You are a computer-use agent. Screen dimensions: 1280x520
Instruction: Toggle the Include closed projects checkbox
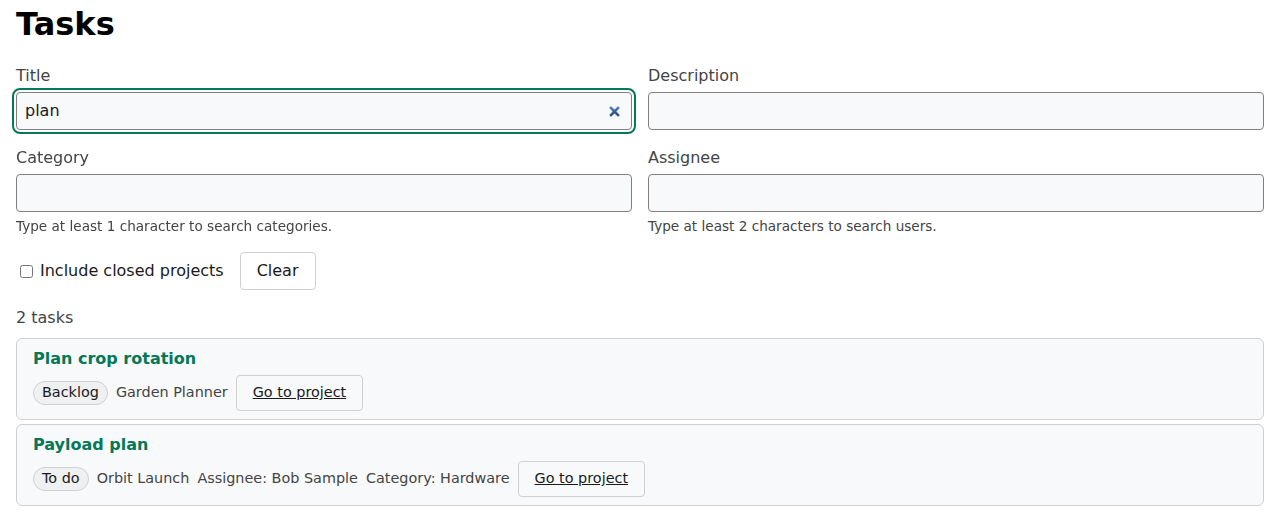[27, 271]
